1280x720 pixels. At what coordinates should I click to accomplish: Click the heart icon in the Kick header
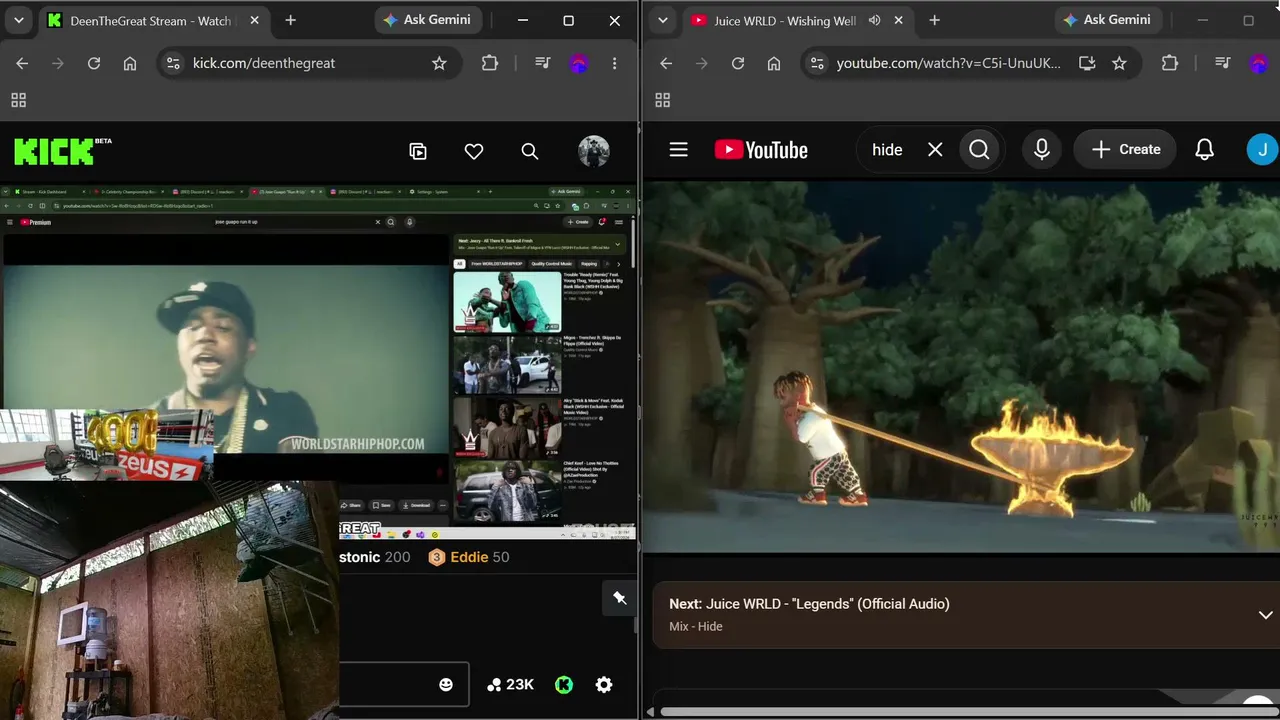click(474, 151)
